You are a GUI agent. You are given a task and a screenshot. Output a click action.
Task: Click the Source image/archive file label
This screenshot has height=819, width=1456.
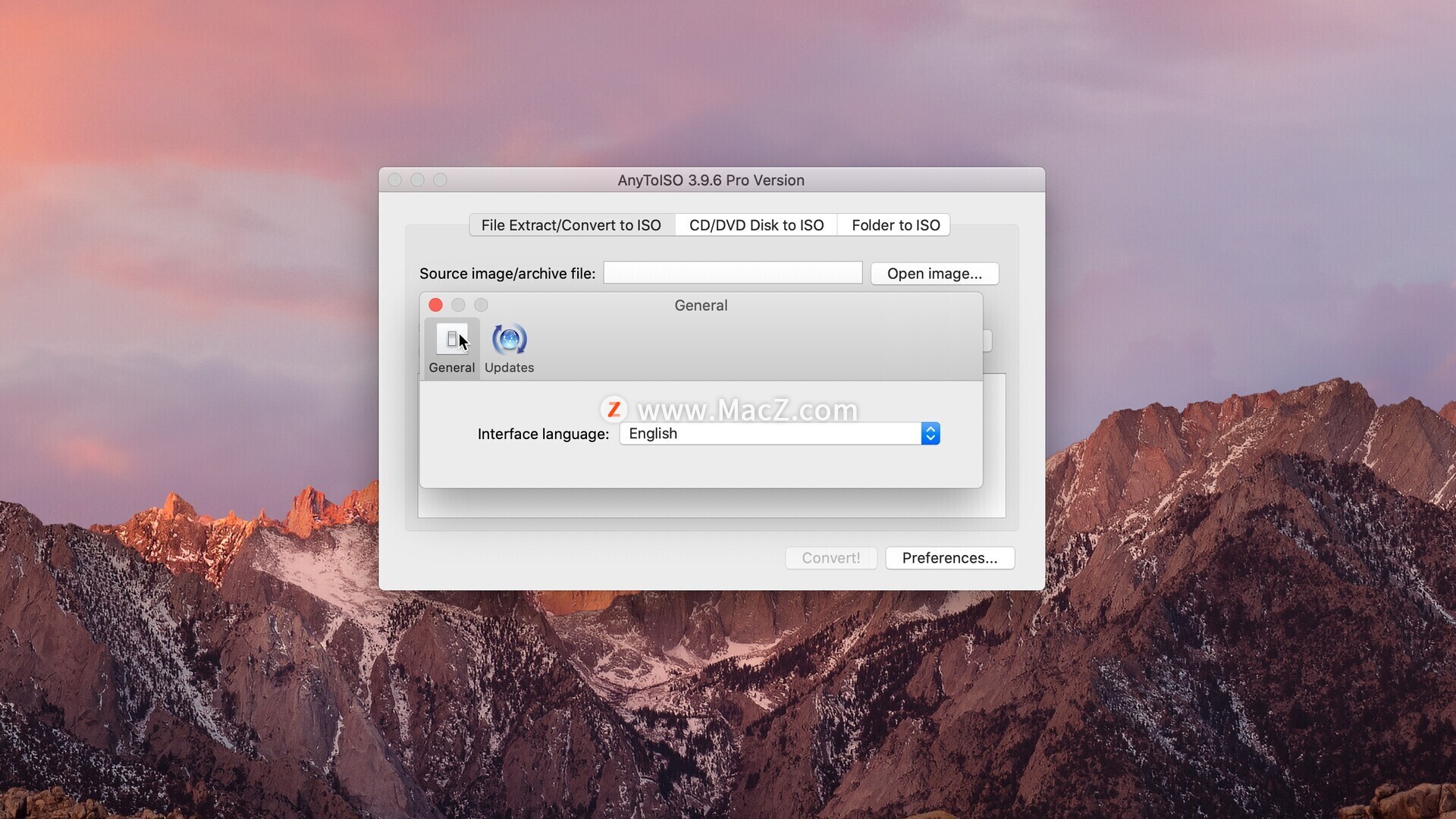point(507,274)
